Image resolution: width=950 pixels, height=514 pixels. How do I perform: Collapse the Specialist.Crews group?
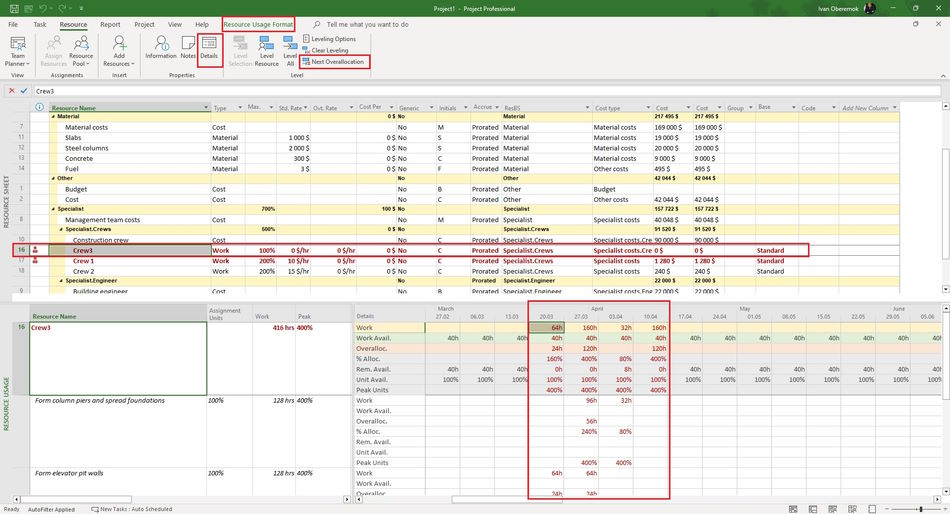[x=61, y=229]
